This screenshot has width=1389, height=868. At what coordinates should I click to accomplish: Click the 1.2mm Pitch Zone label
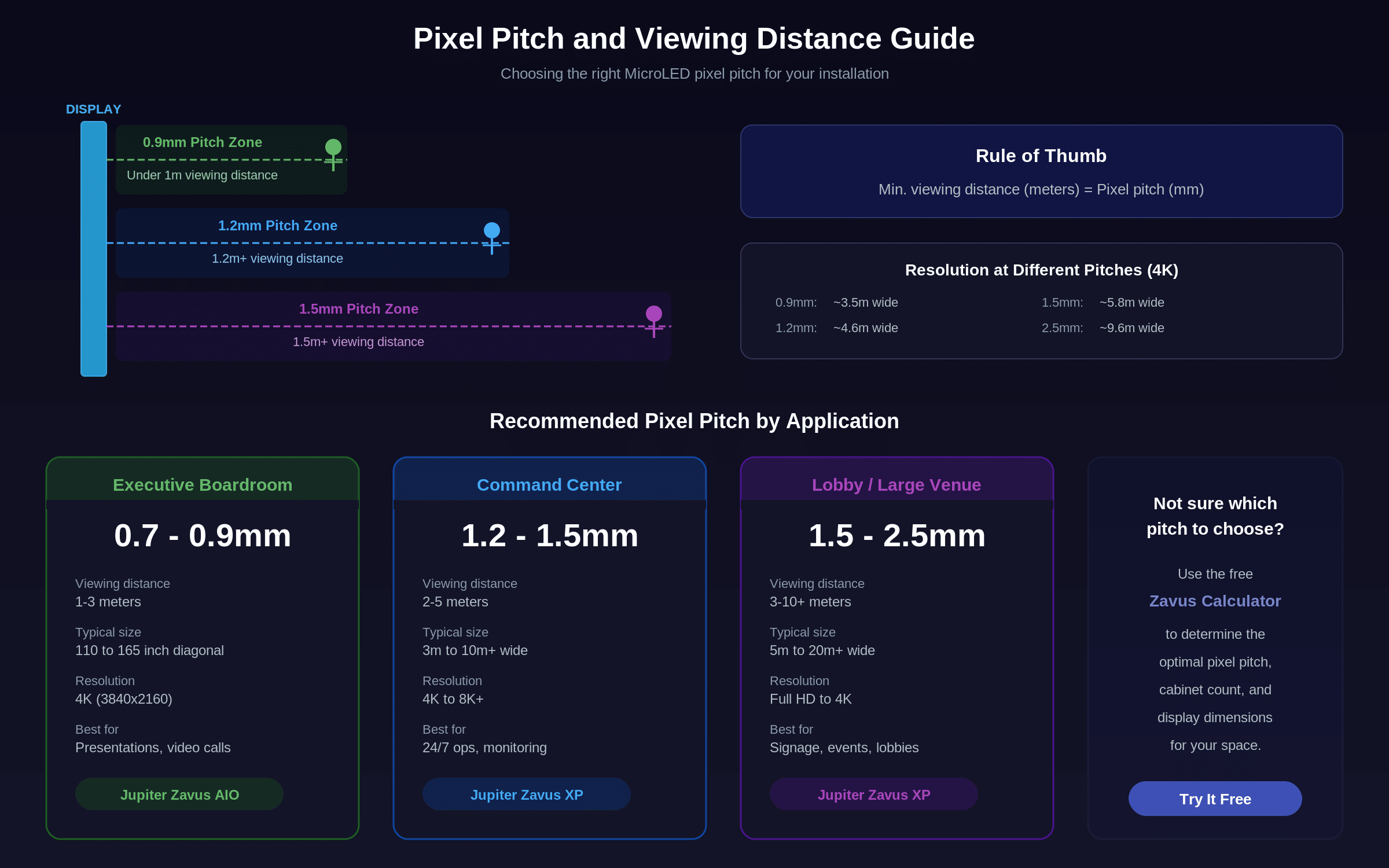tap(278, 226)
